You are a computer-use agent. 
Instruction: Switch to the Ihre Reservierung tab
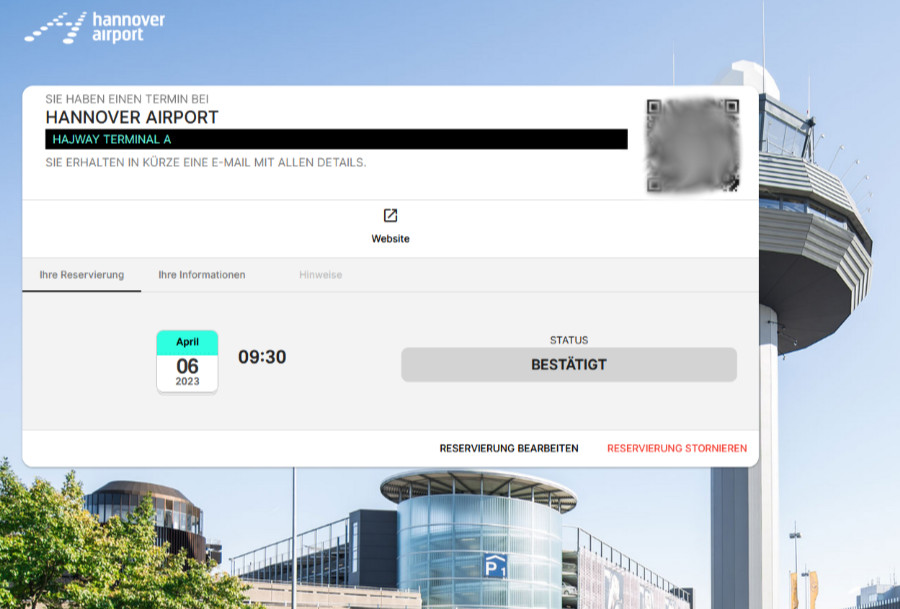[x=82, y=275]
